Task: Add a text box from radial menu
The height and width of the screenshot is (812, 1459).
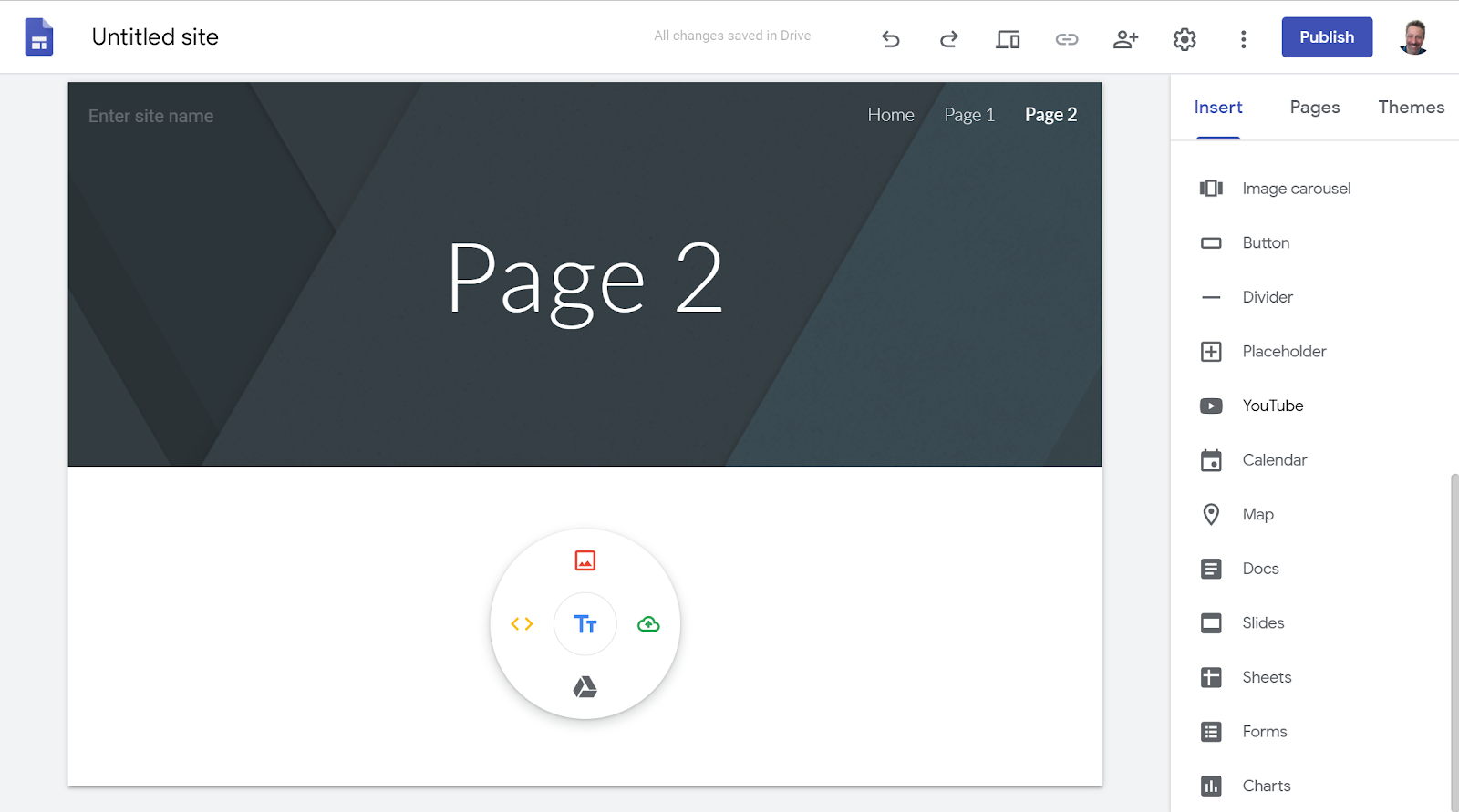Action: 585,624
